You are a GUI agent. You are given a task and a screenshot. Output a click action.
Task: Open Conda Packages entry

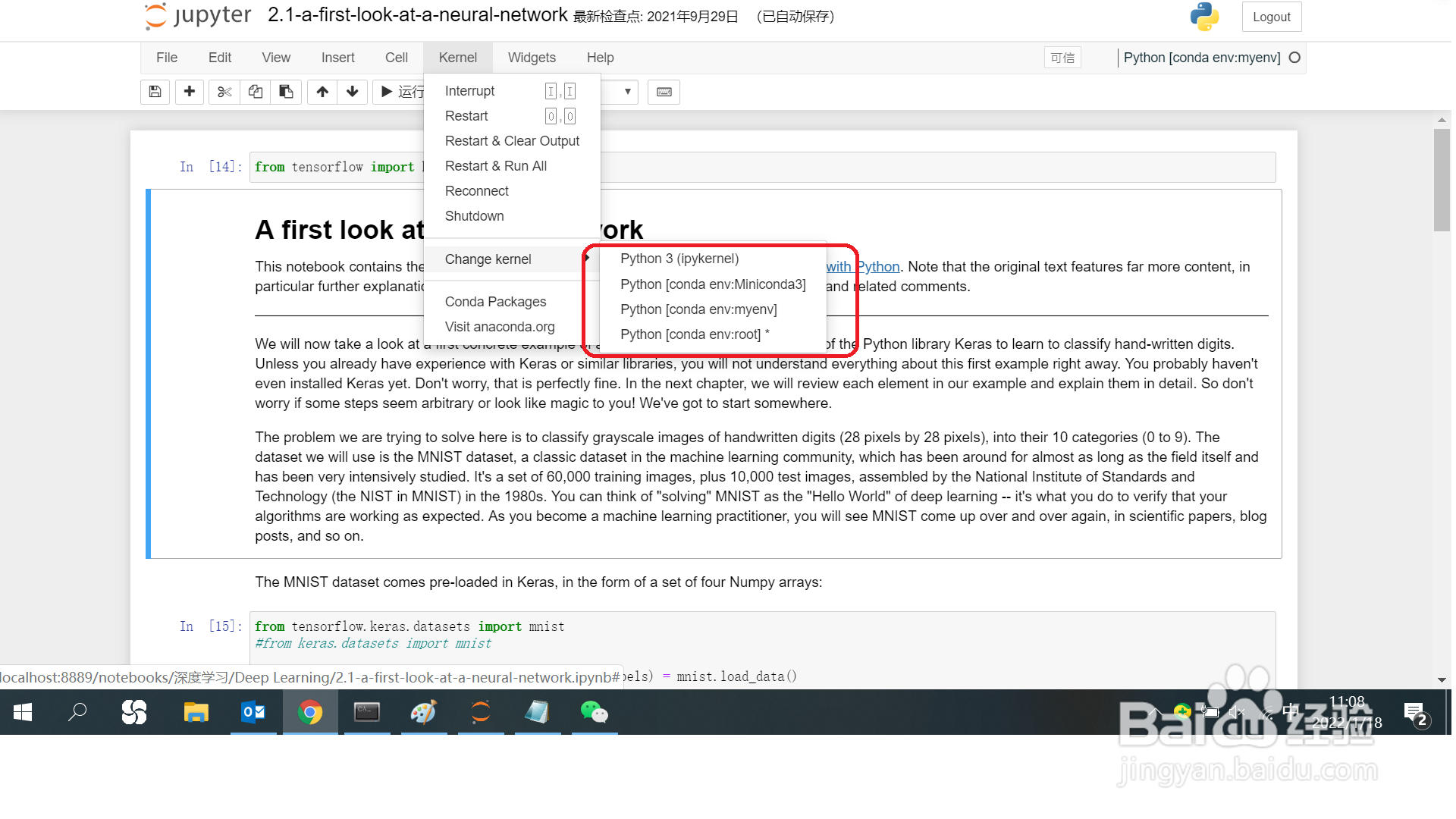point(512,302)
